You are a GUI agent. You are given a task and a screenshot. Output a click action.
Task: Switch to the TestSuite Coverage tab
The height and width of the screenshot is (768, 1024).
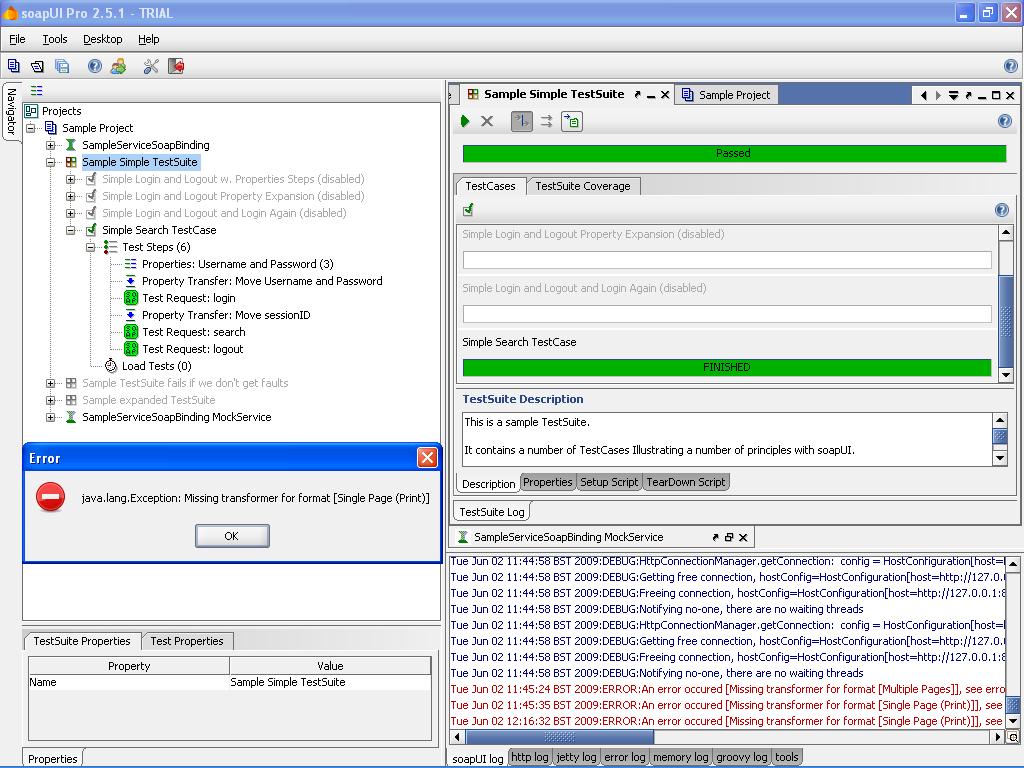tap(582, 186)
